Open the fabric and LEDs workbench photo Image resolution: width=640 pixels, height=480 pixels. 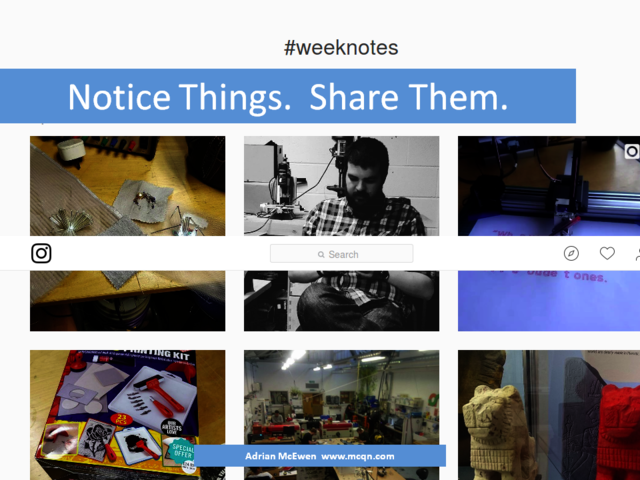click(x=127, y=233)
